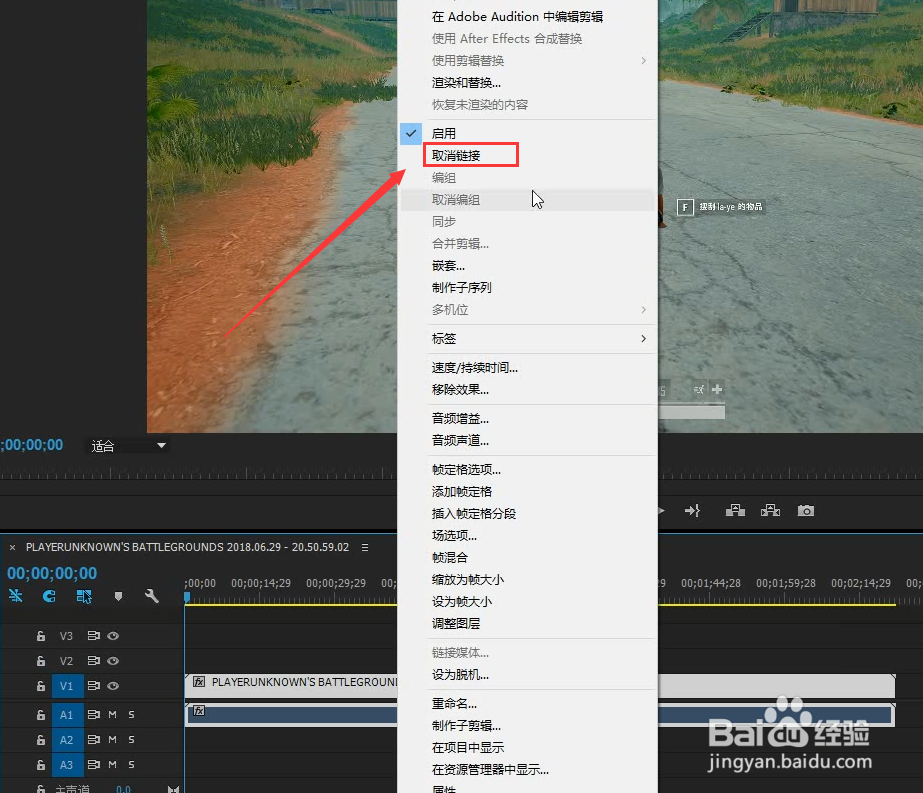Screen dimensions: 923x793
Task: Solo track A3 with S button
Action: pos(131,764)
